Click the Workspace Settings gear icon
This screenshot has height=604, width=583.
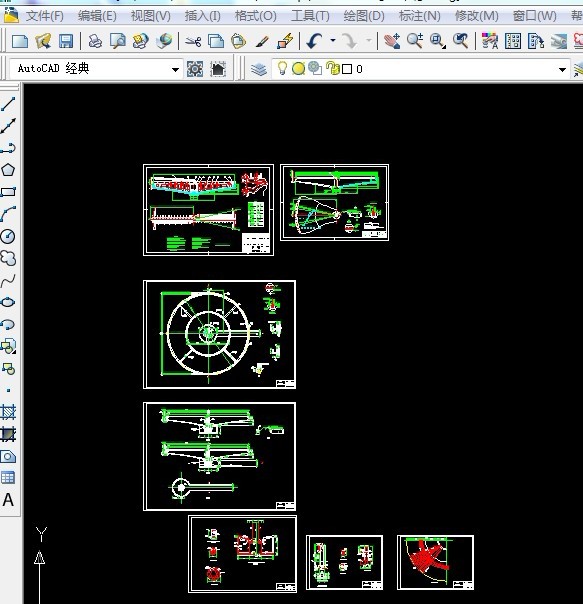195,69
